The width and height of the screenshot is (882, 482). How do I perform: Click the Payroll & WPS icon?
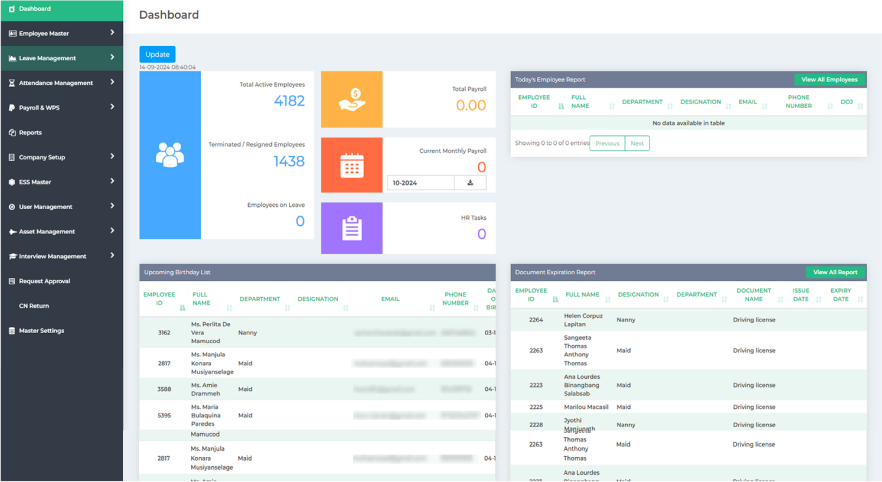(x=12, y=108)
